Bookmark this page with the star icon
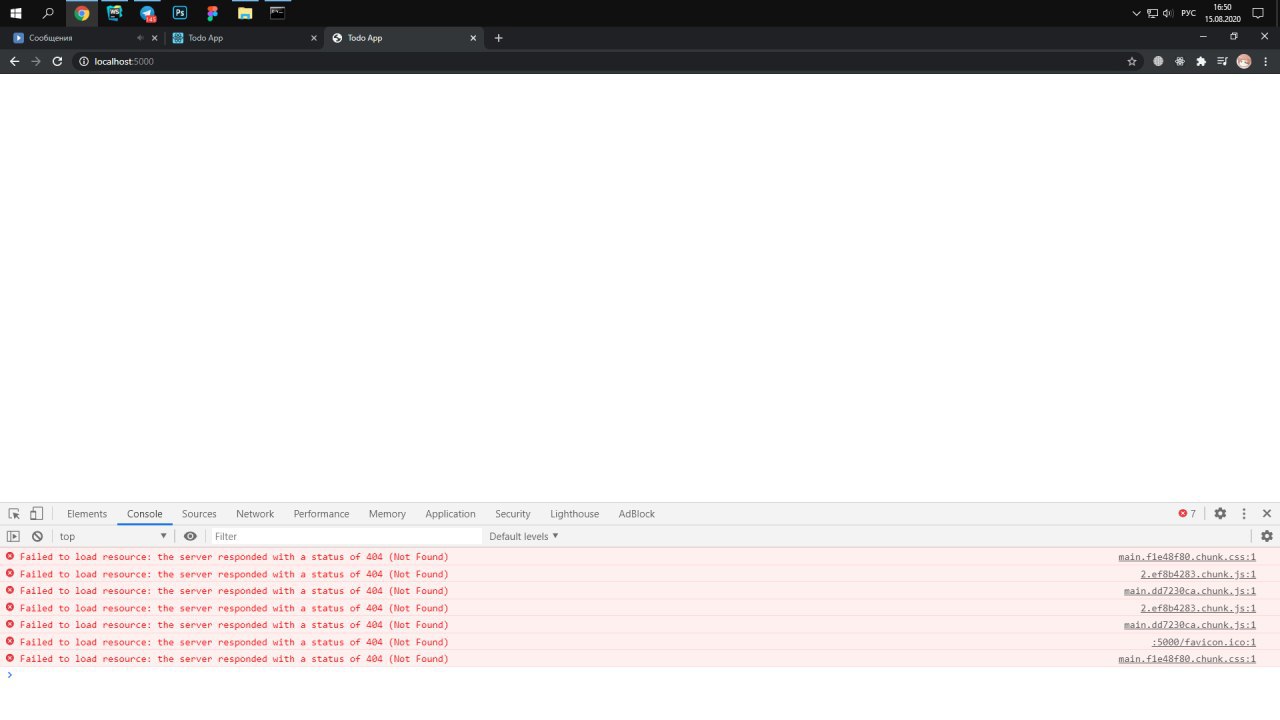The image size is (1280, 720). pos(1132,61)
